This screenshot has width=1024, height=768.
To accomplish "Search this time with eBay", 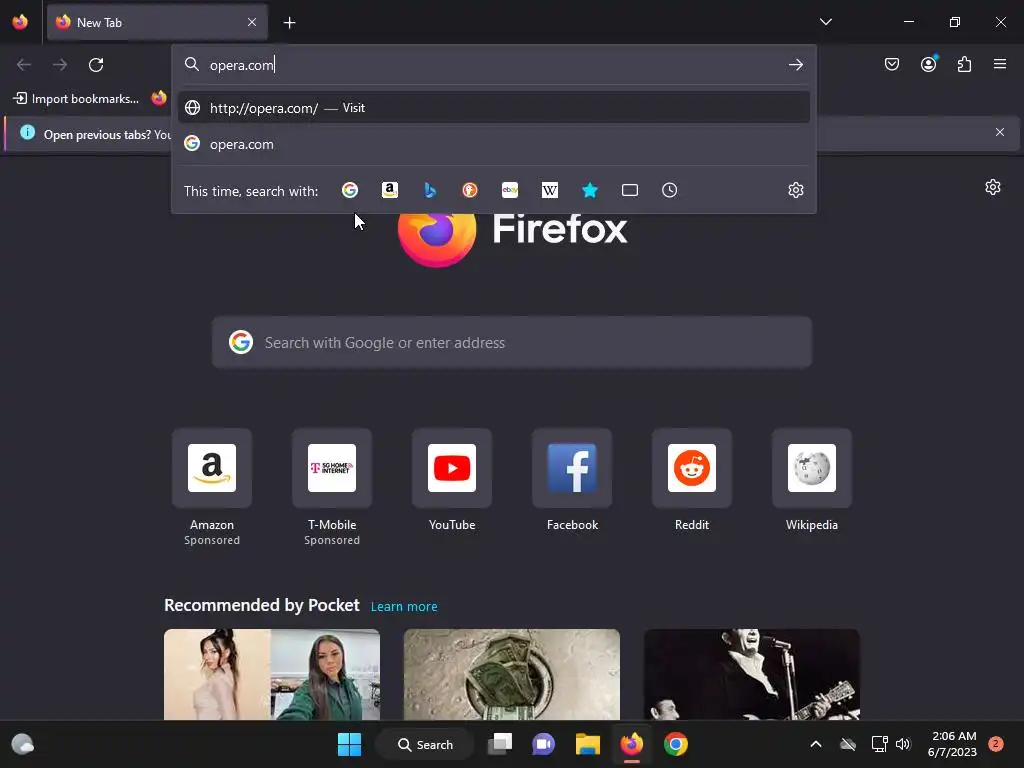I will 510,190.
